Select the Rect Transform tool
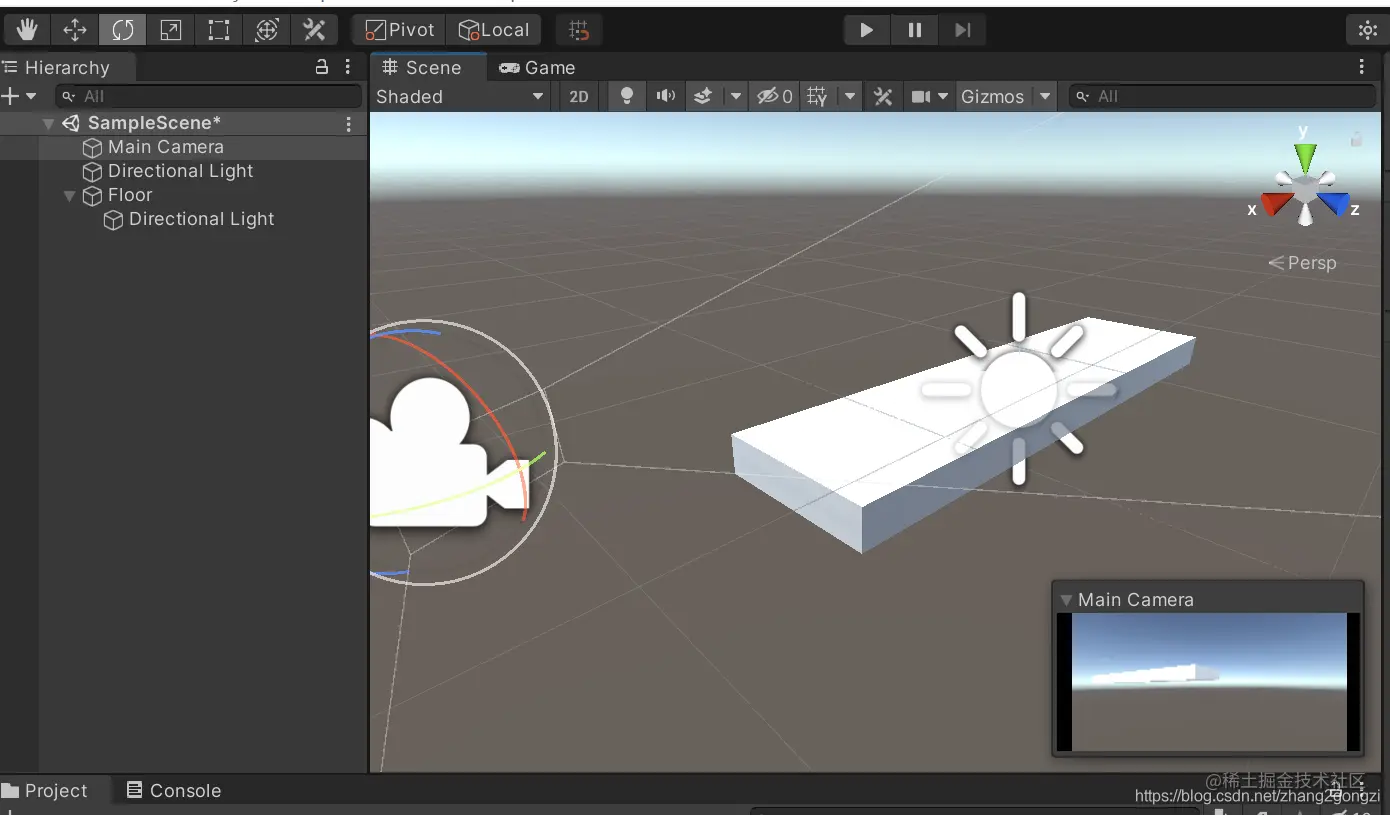Viewport: 1390px width, 815px height. pos(218,30)
